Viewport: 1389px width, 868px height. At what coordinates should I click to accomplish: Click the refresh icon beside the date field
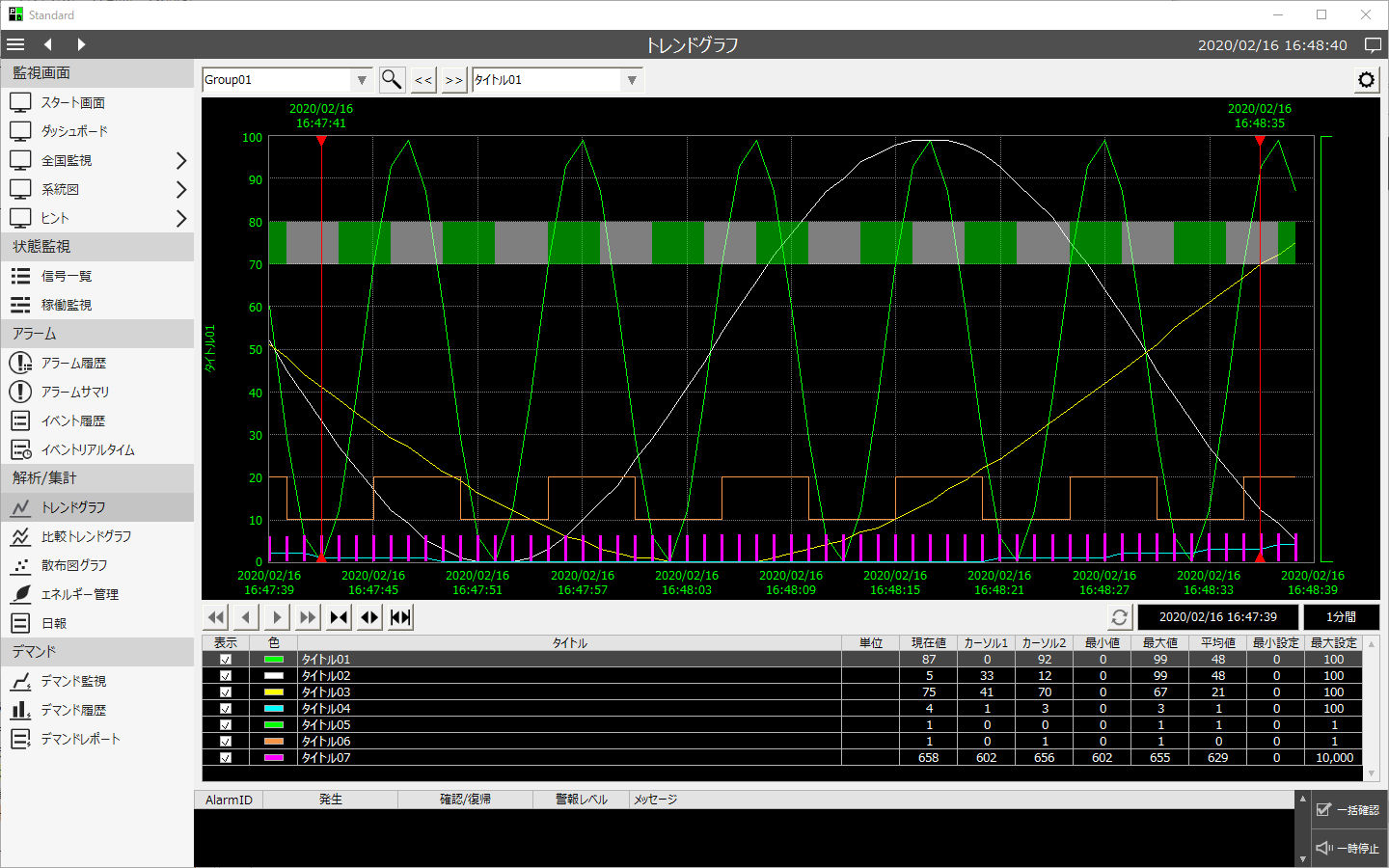pyautogui.click(x=1119, y=617)
